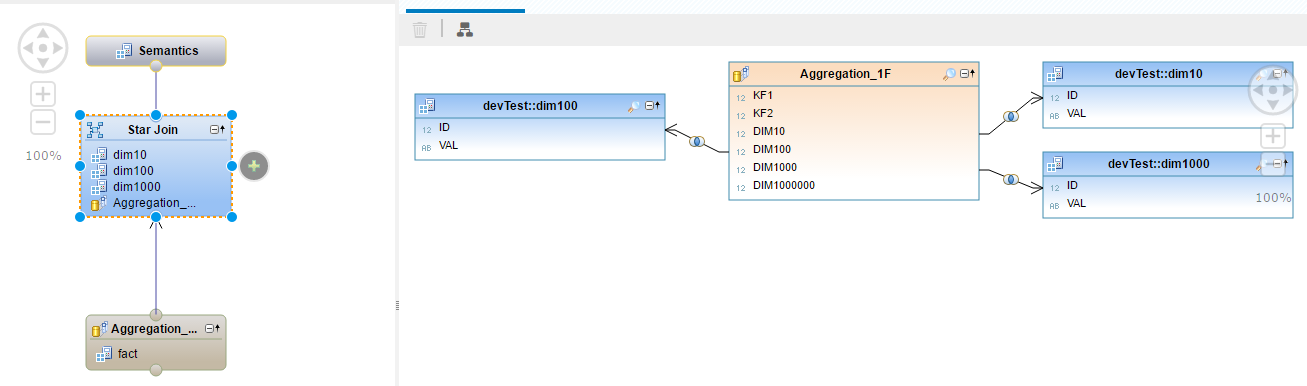This screenshot has height=386, width=1307.
Task: Click the join icon linking to devTest::dim1000
Action: (x=1011, y=180)
